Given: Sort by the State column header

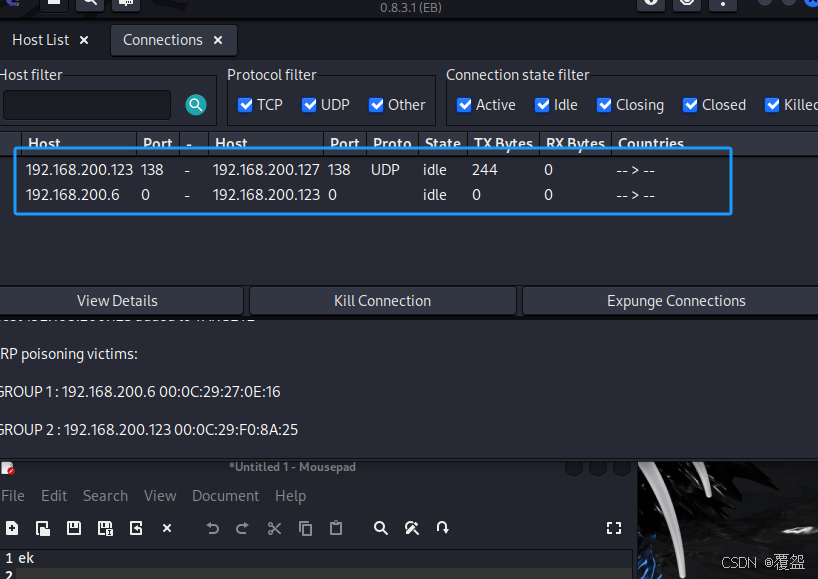Looking at the screenshot, I should pos(443,143).
